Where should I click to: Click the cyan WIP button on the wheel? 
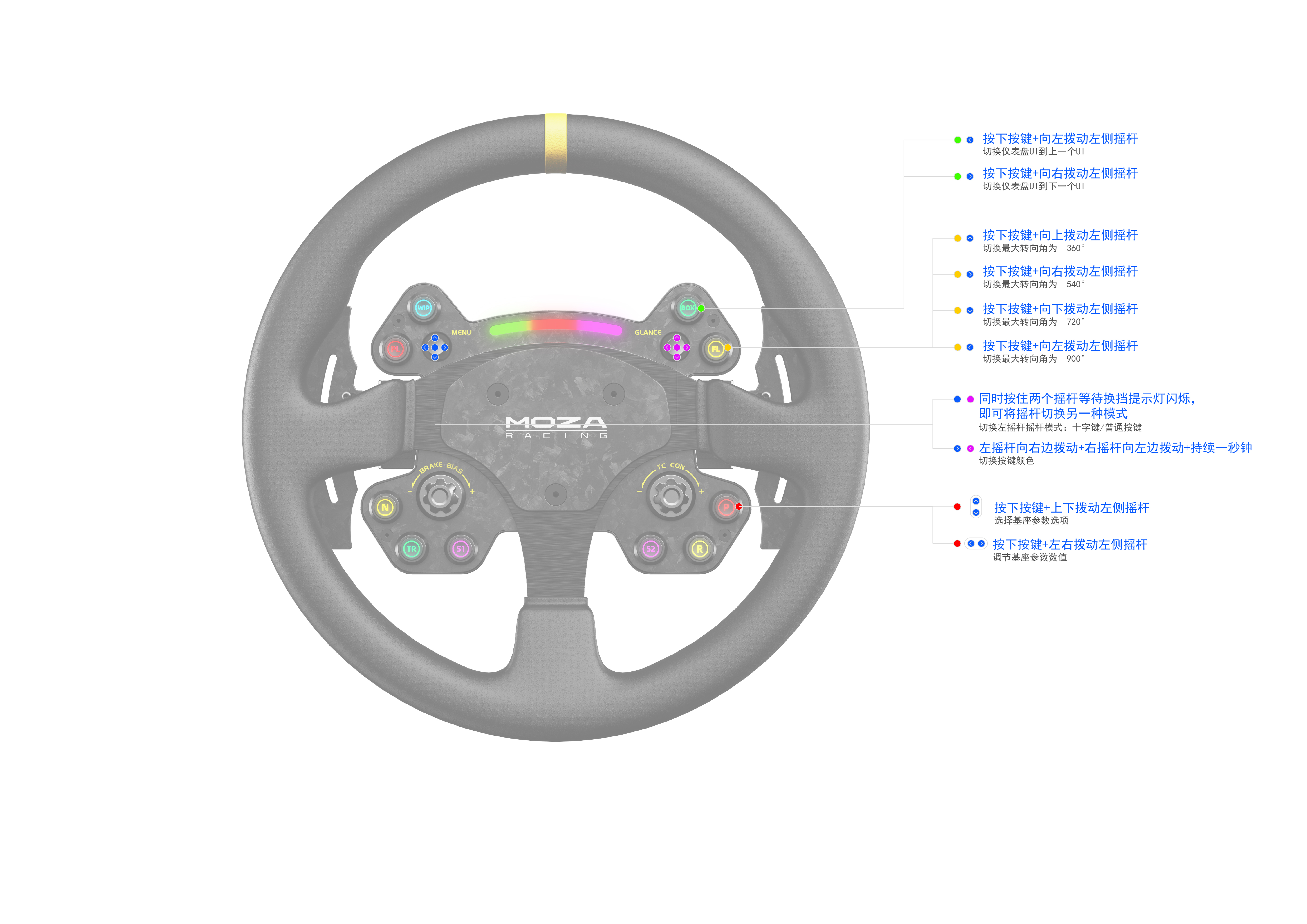click(423, 308)
